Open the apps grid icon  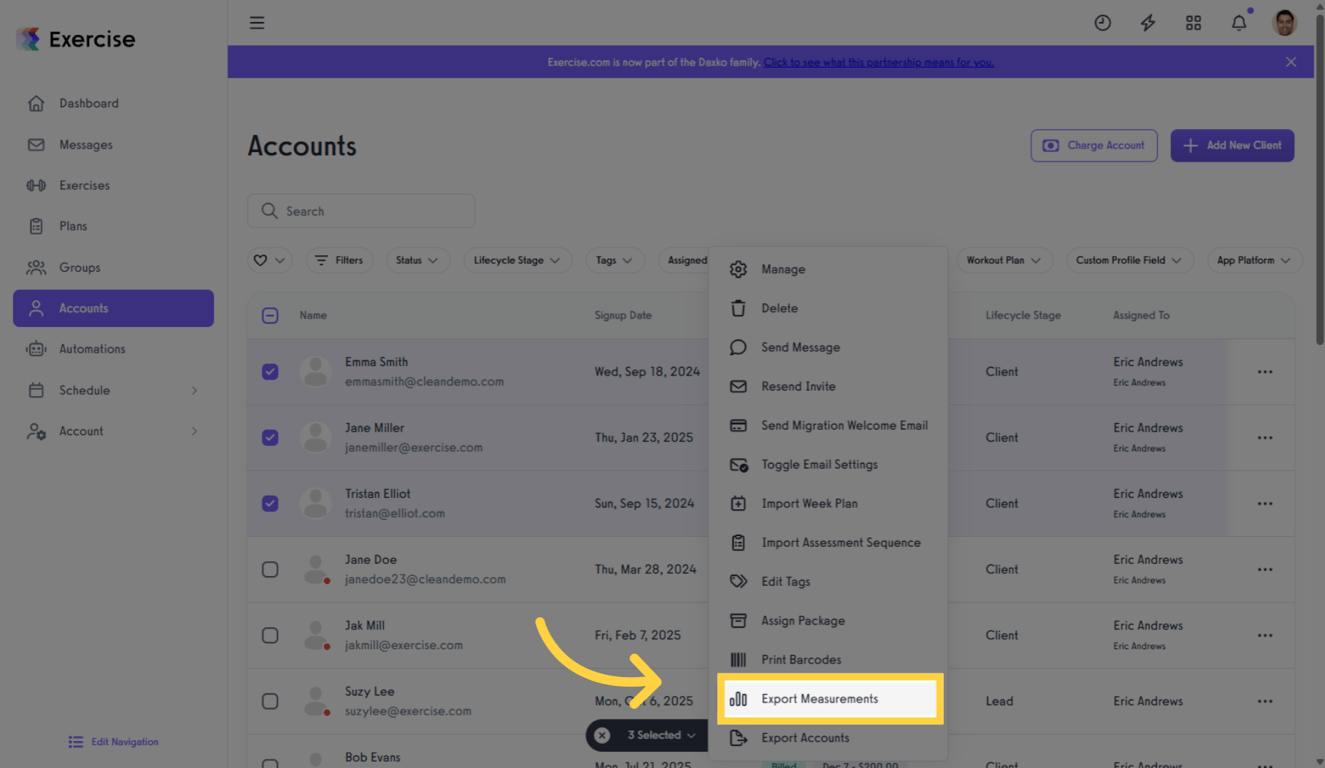(1193, 22)
